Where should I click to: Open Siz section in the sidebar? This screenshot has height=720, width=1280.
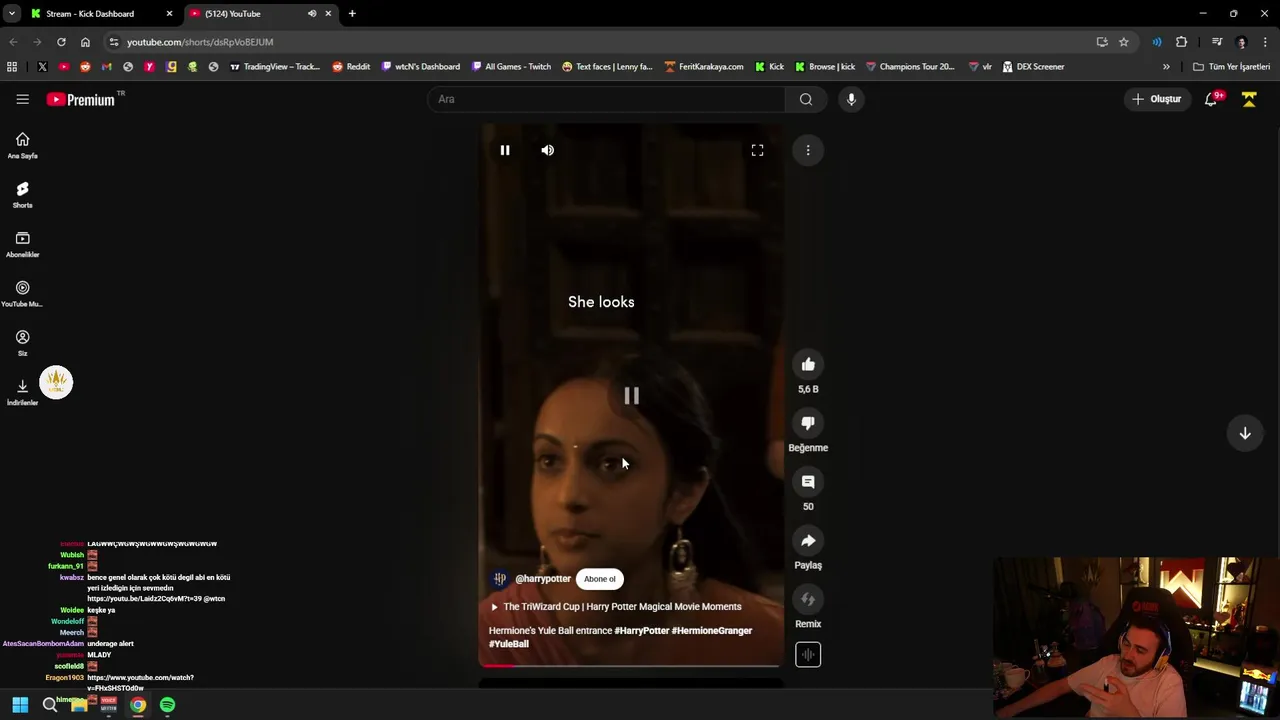click(22, 343)
